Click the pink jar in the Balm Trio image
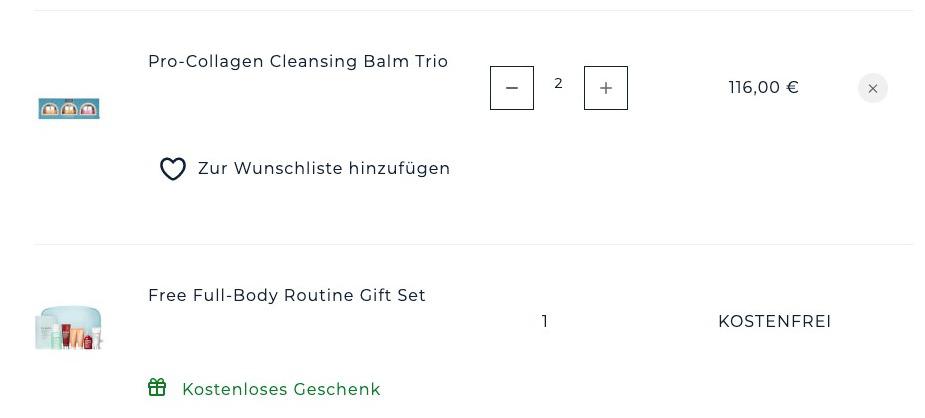 88,108
